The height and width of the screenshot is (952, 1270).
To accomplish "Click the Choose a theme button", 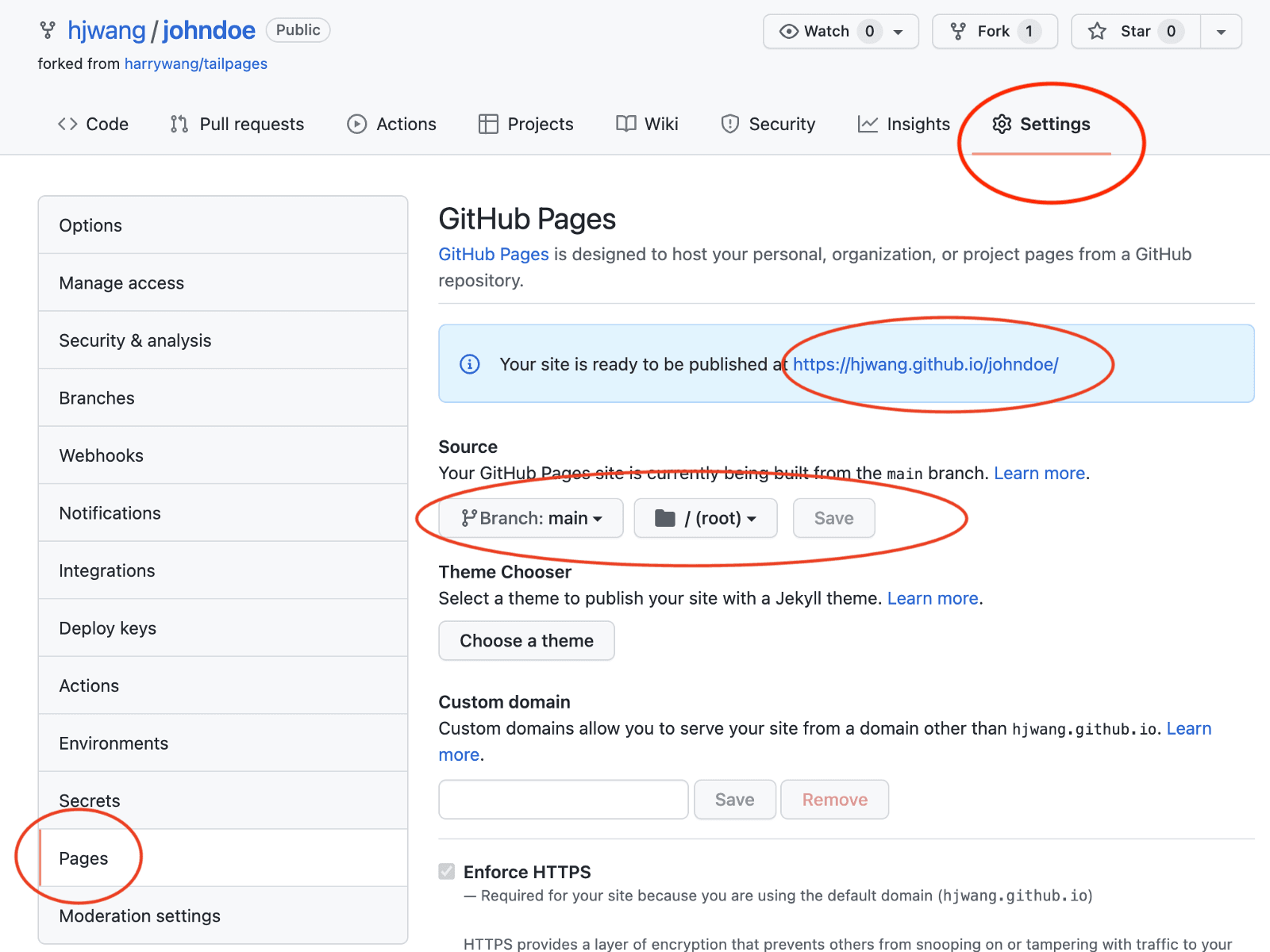I will [x=526, y=641].
